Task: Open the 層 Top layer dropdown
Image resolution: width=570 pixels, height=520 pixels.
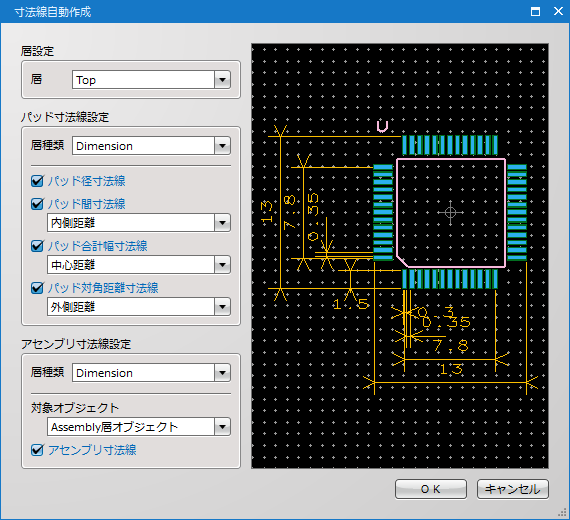Action: point(151,80)
